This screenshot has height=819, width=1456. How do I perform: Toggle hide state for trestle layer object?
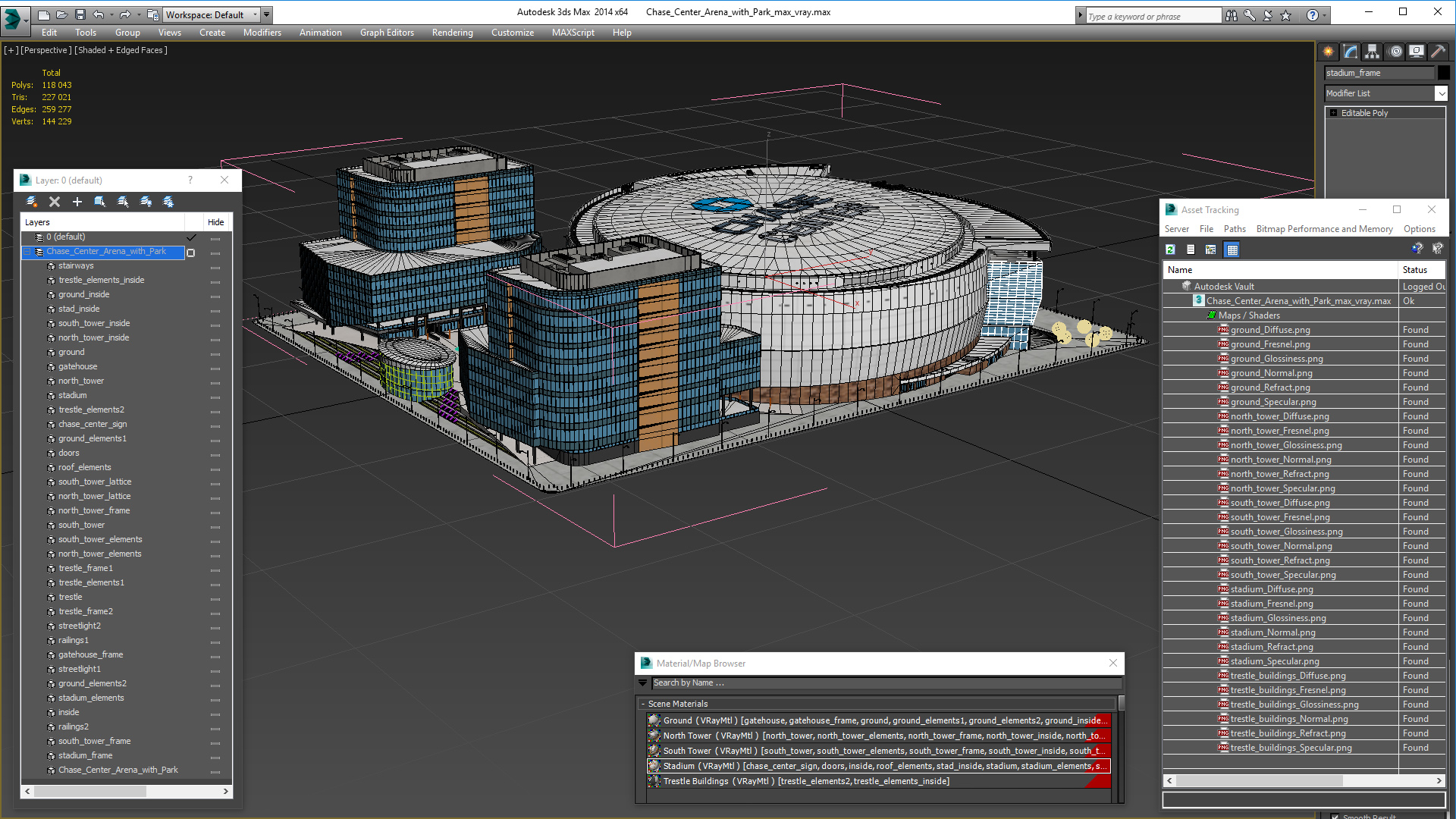(x=215, y=598)
